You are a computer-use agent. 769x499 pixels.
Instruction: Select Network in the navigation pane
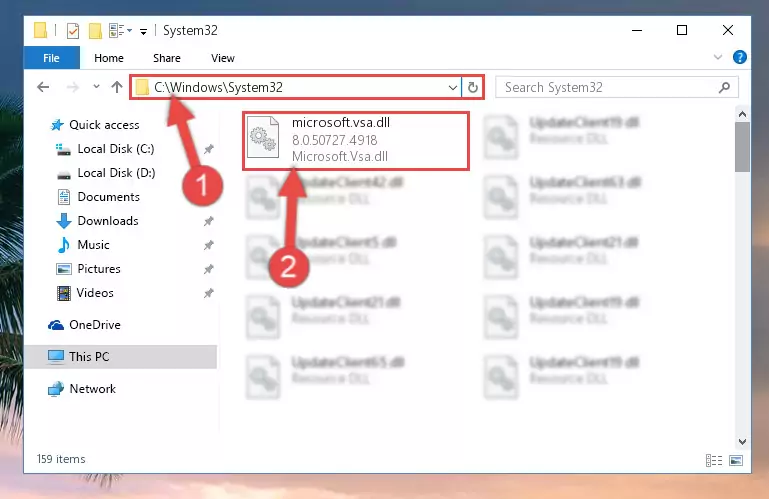point(82,389)
